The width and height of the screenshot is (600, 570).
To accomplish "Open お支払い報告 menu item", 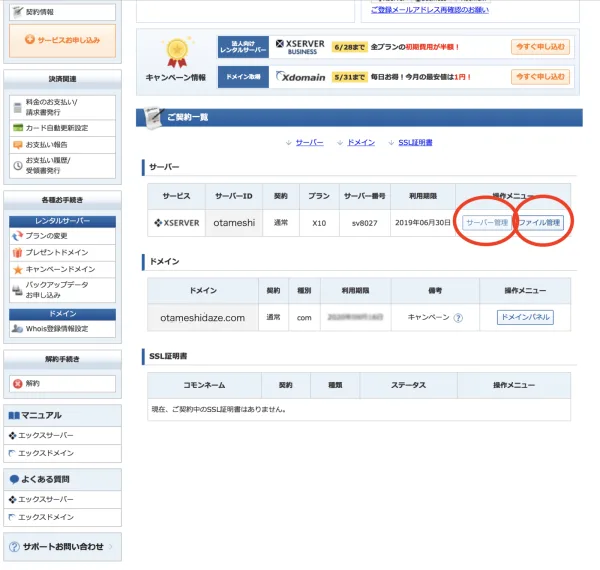I will [62, 145].
